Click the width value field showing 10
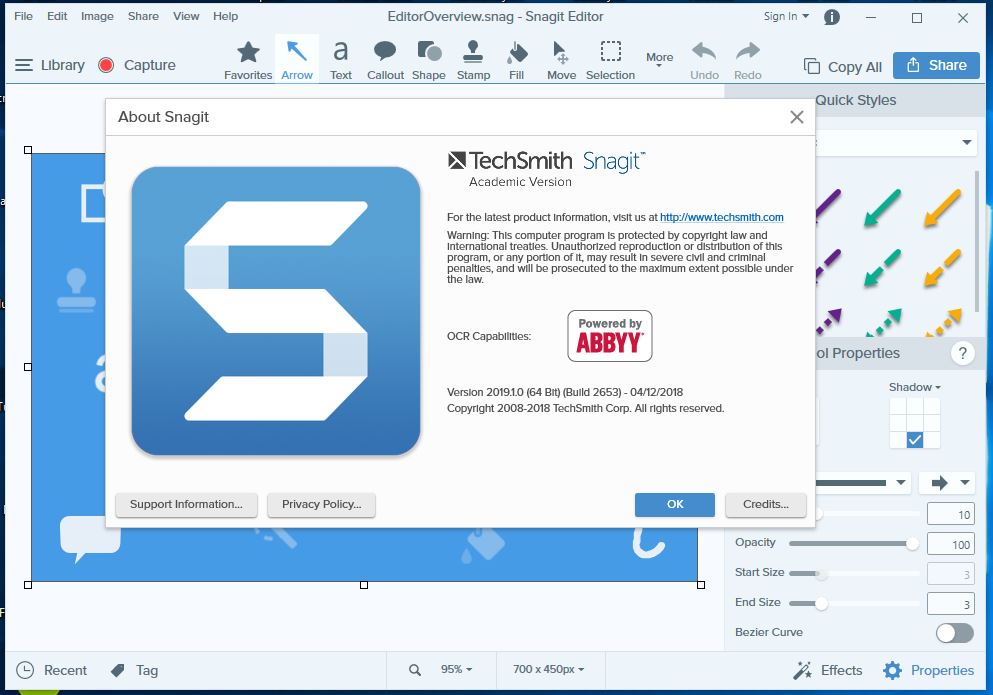The width and height of the screenshot is (993, 695). [x=951, y=514]
